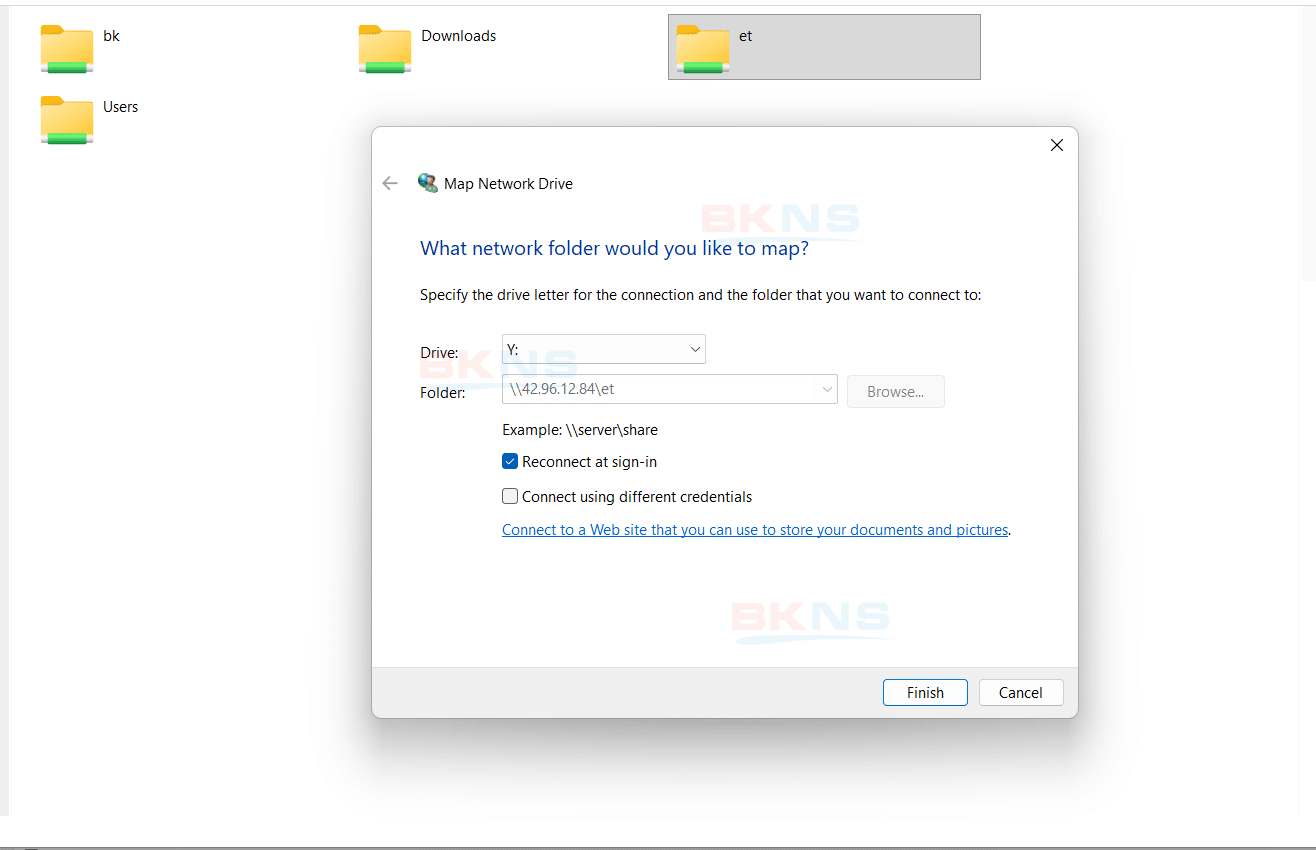1316x850 pixels.
Task: Open the Downloads shared folder icon
Action: [384, 49]
